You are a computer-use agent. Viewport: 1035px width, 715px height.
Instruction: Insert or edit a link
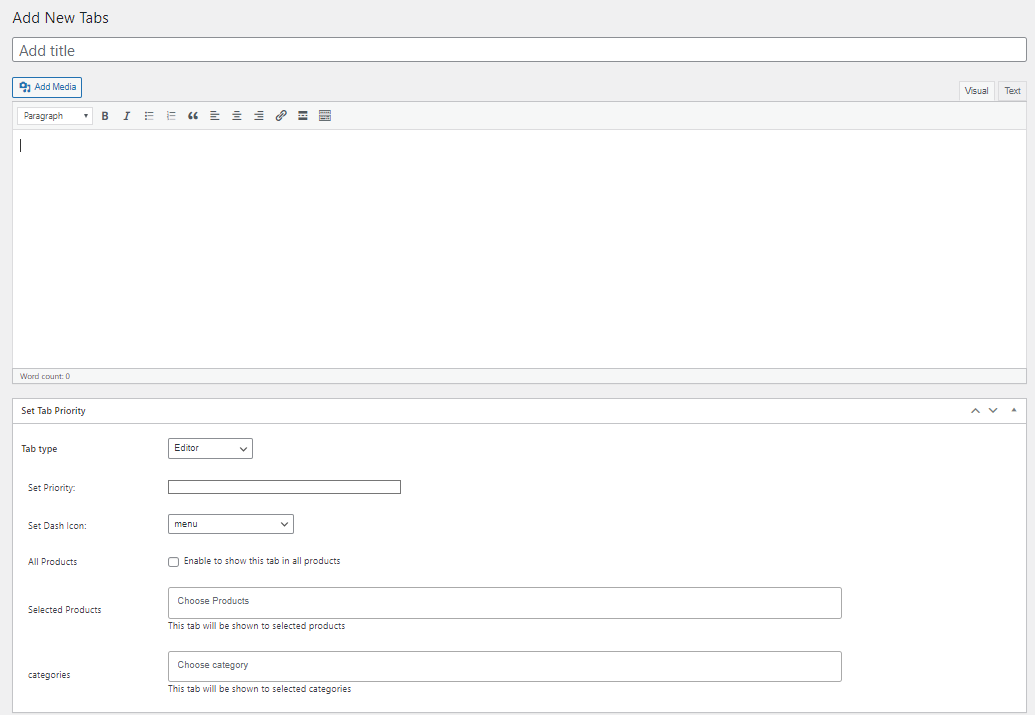click(281, 116)
